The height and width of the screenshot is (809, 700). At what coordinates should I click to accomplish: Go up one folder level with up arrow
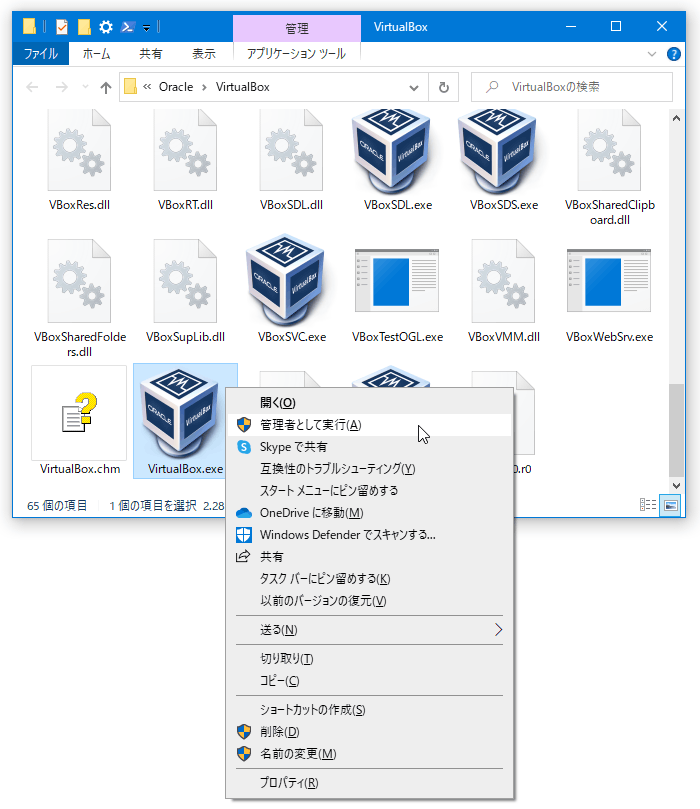coord(106,88)
